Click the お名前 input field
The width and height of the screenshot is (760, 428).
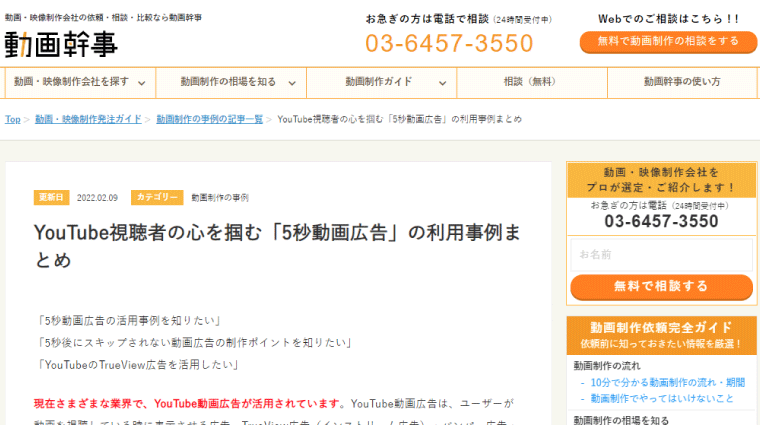pos(661,254)
